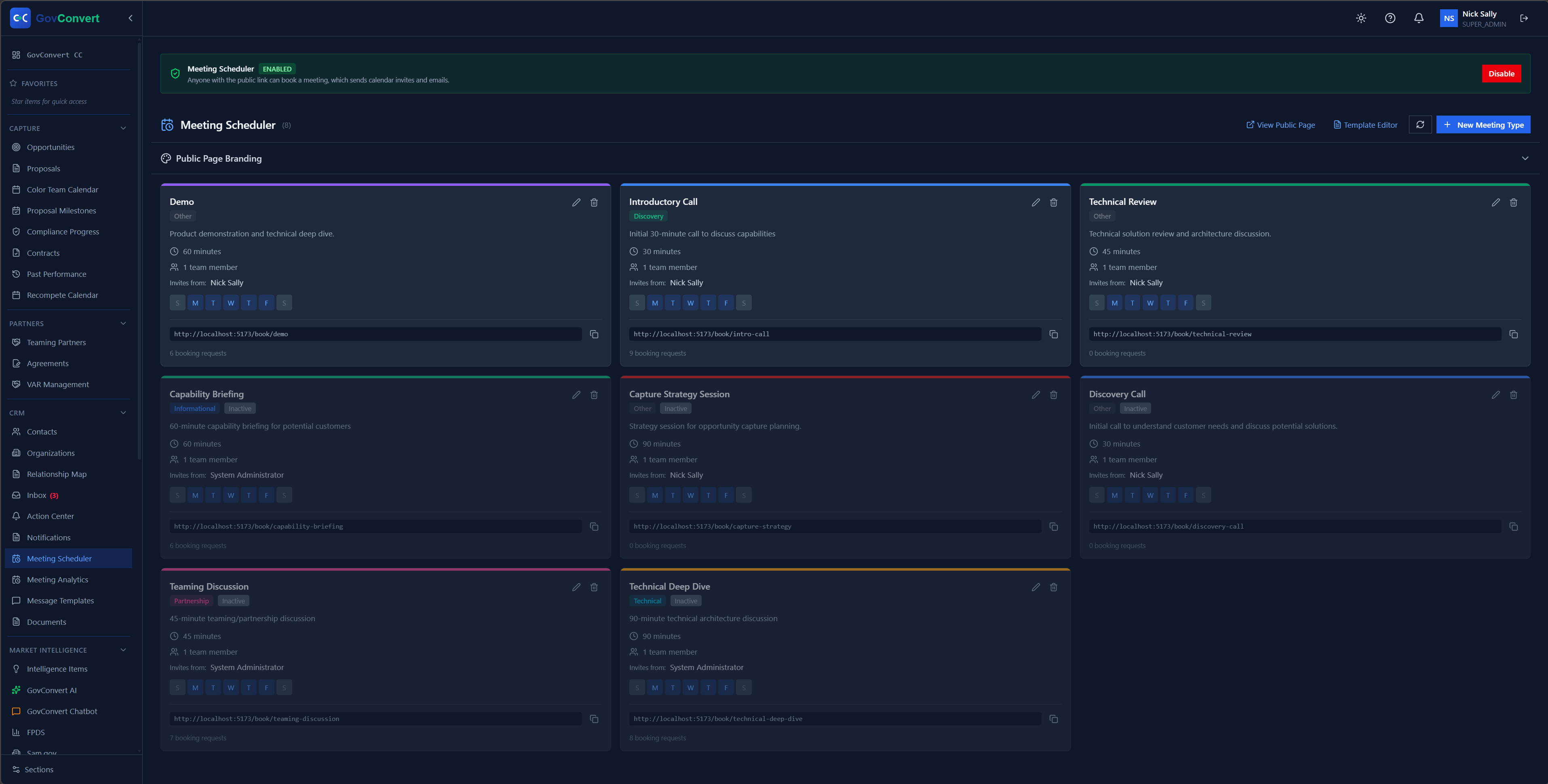Toggle Friday in the Discovery Call card

pos(1185,495)
